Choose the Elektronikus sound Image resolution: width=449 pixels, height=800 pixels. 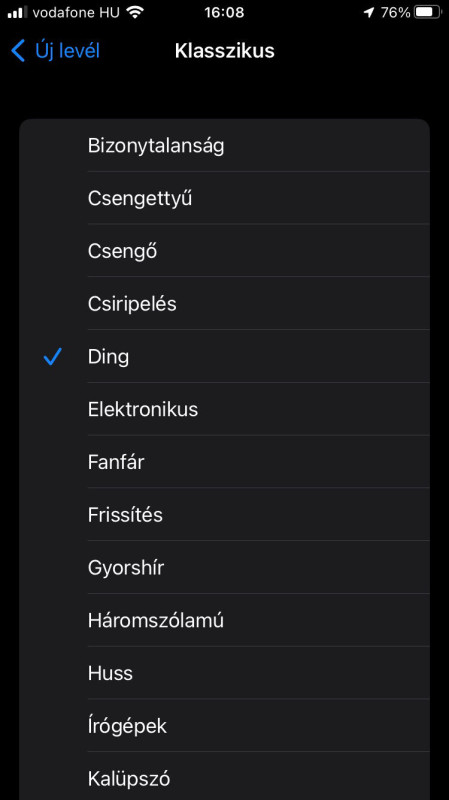(224, 409)
